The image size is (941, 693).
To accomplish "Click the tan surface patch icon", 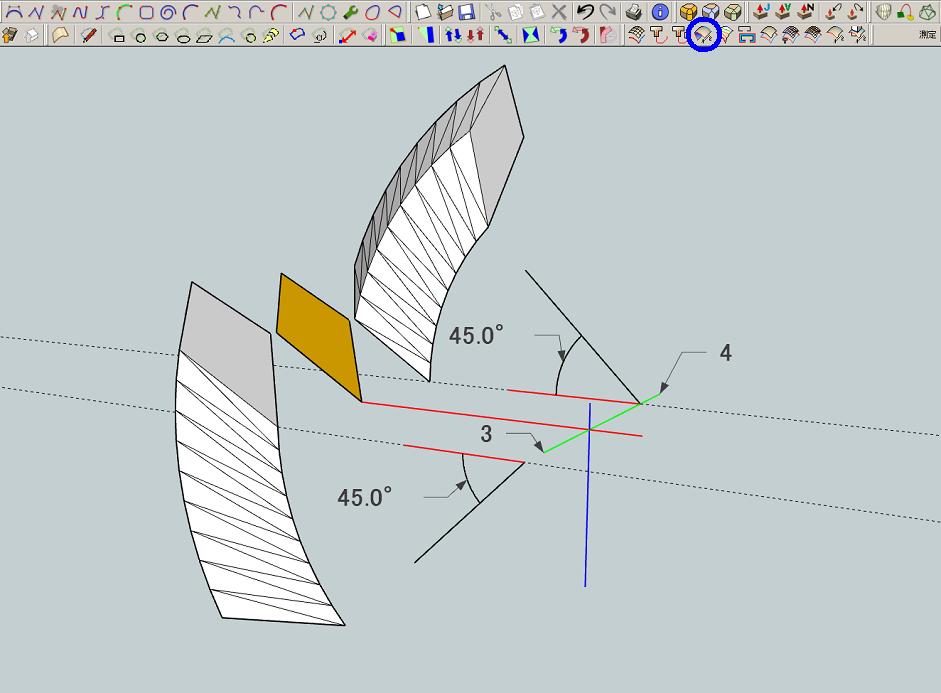I will point(59,35).
